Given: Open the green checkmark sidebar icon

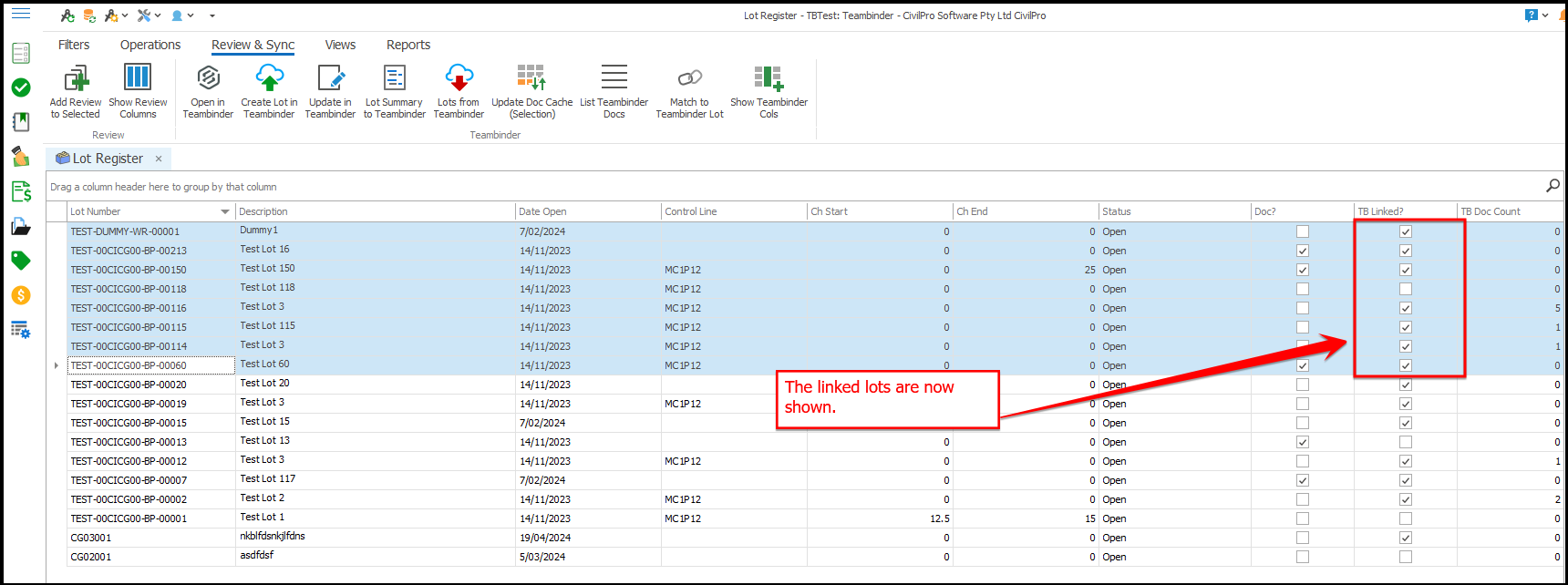Looking at the screenshot, I should (x=21, y=87).
